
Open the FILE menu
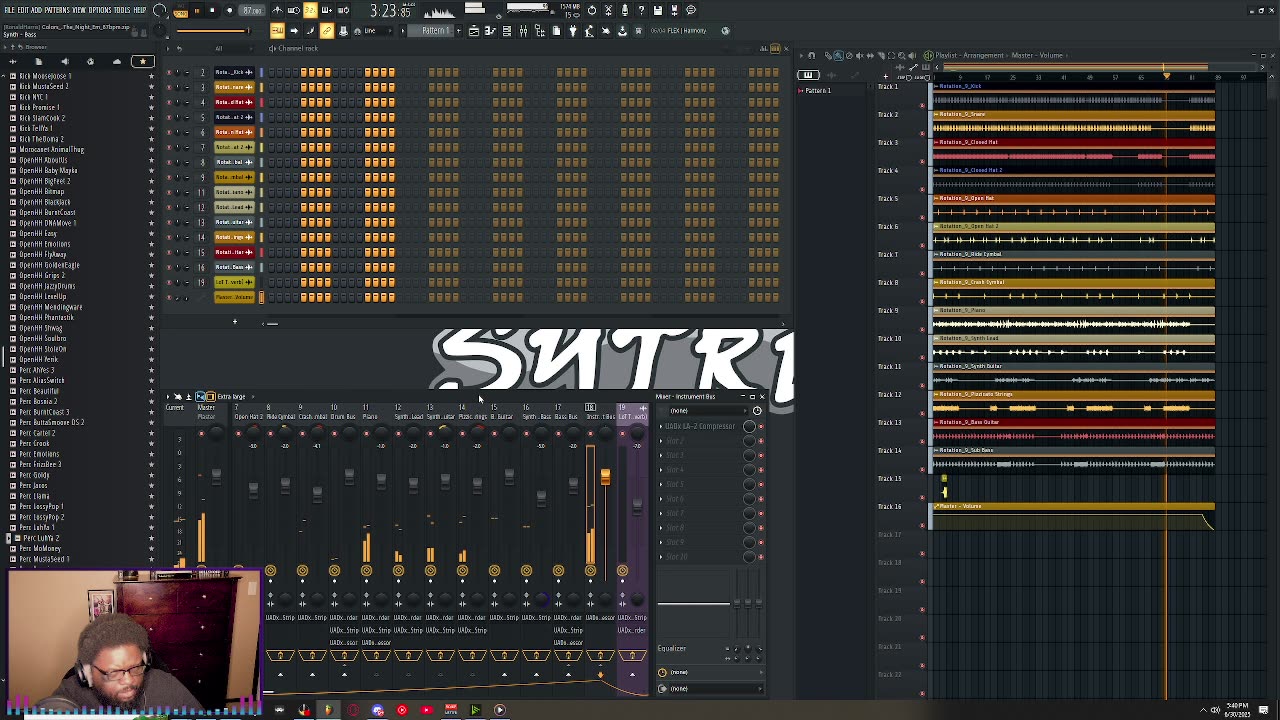(9, 10)
